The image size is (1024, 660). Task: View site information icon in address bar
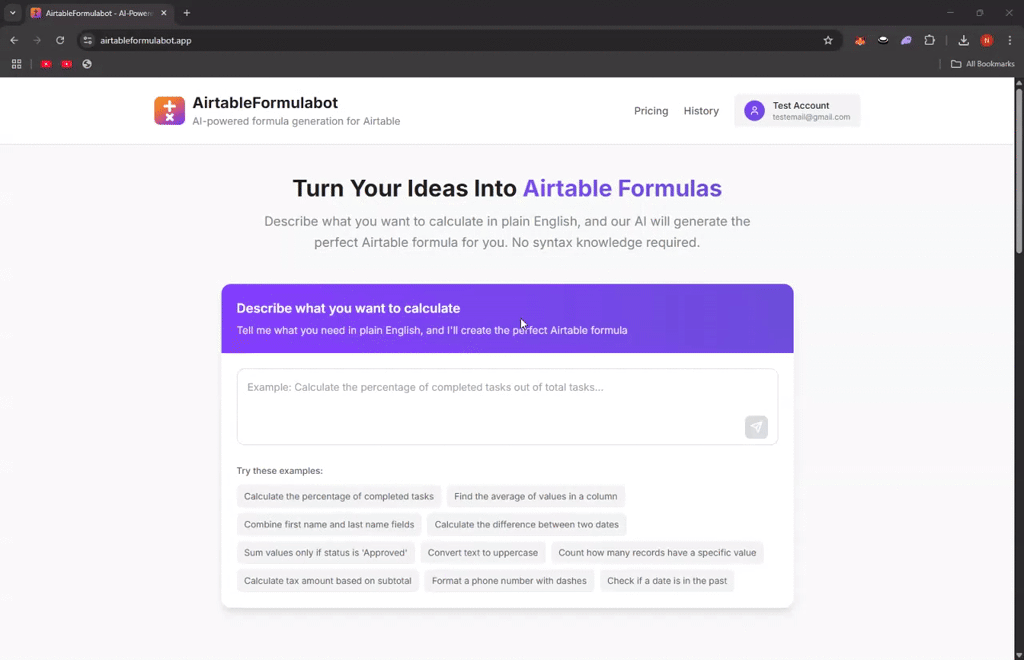(x=88, y=40)
